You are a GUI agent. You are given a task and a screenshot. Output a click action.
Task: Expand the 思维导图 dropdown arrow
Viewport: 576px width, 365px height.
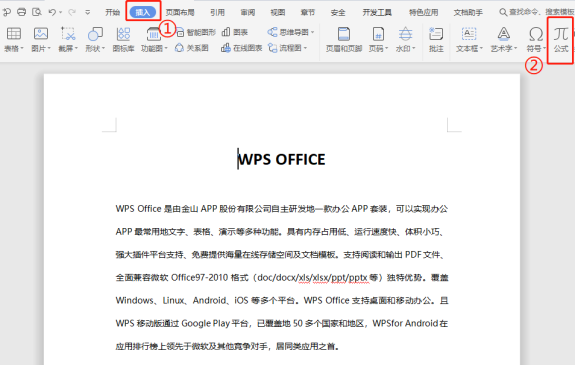tap(312, 33)
